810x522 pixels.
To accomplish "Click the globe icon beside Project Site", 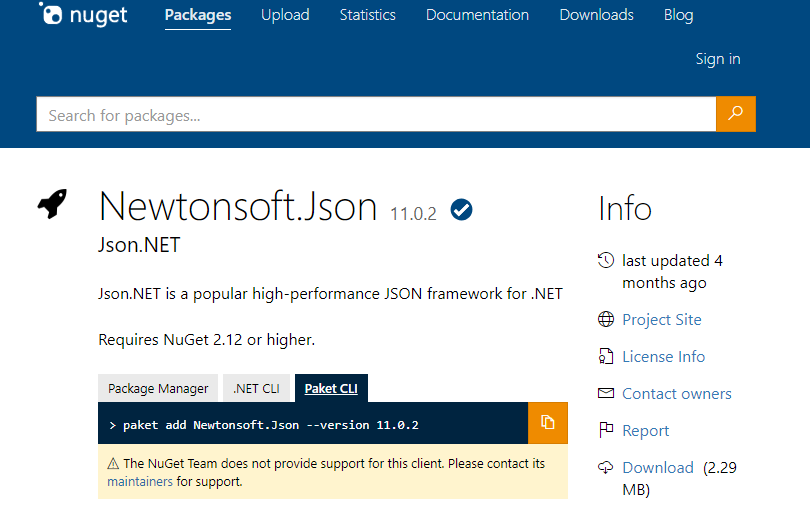I will point(605,319).
